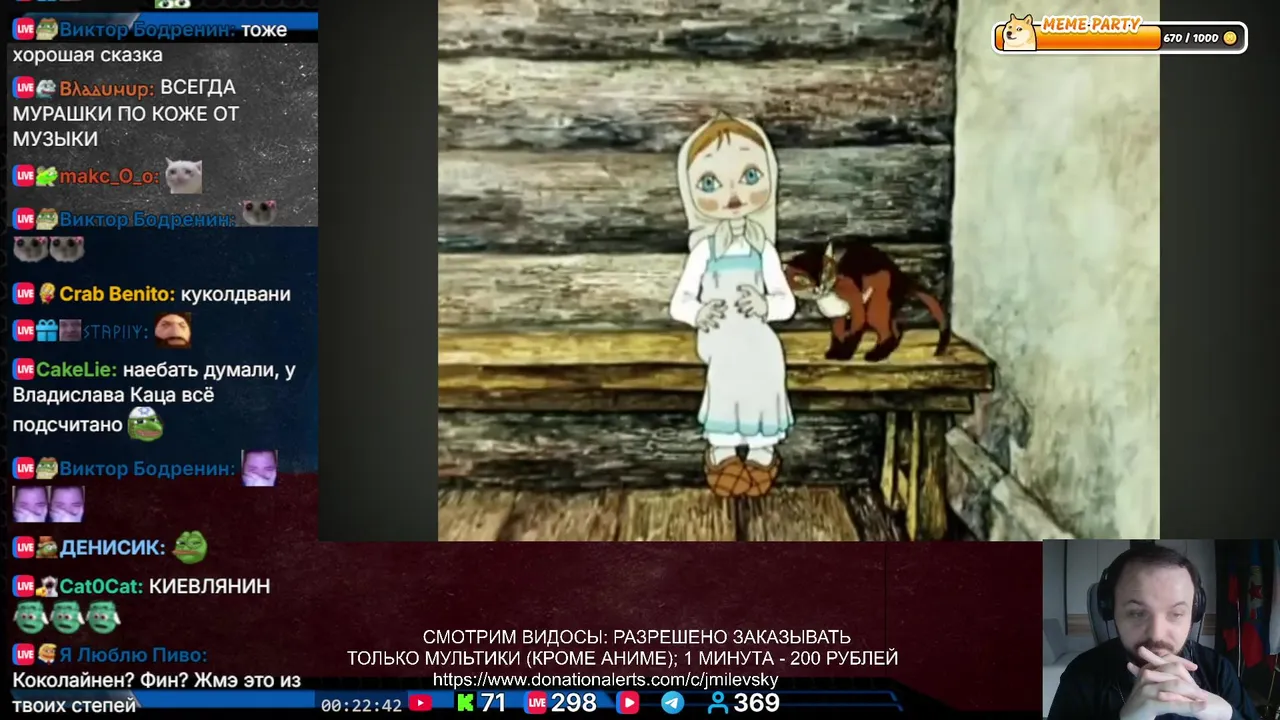Click the ДЕНИСИК username in chat
Screen dimensions: 1280x720
point(112,548)
